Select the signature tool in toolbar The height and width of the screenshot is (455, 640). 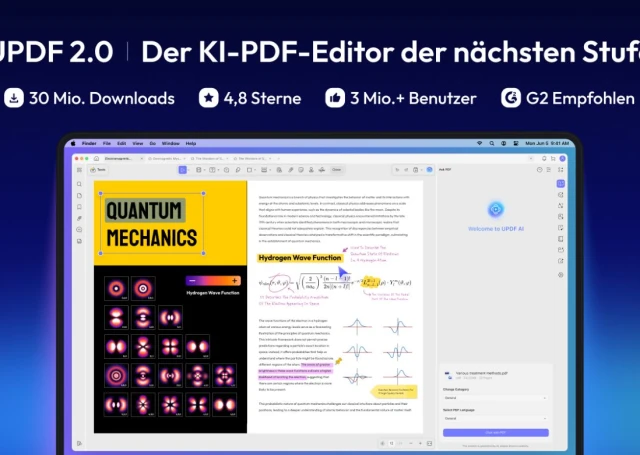[322, 170]
